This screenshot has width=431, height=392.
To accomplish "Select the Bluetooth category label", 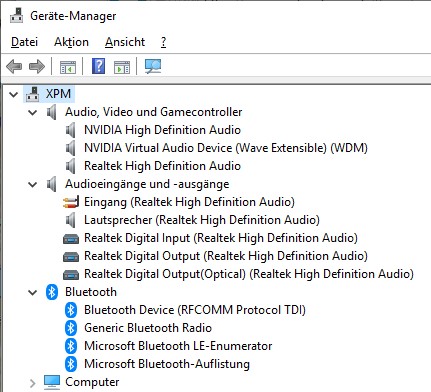I will [91, 292].
